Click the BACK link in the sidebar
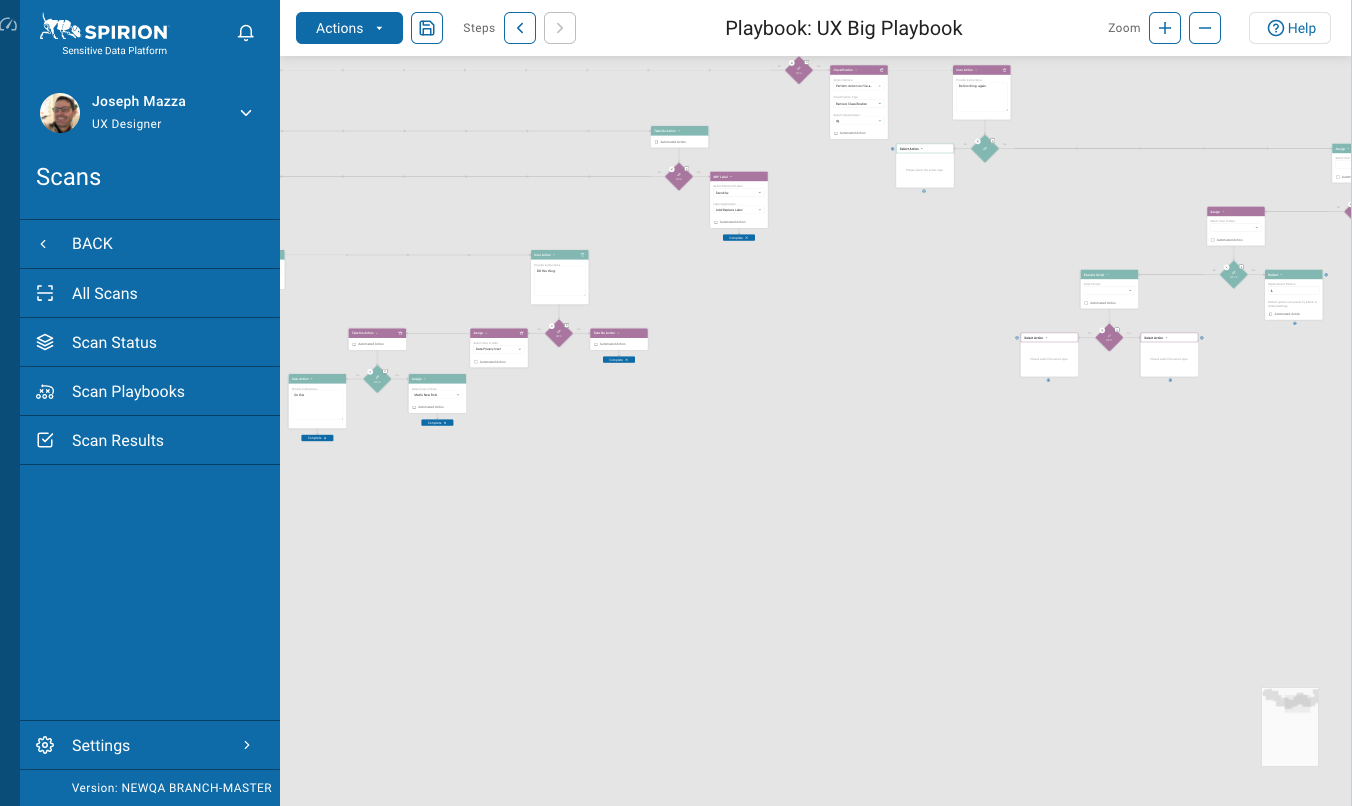 pyautogui.click(x=92, y=244)
